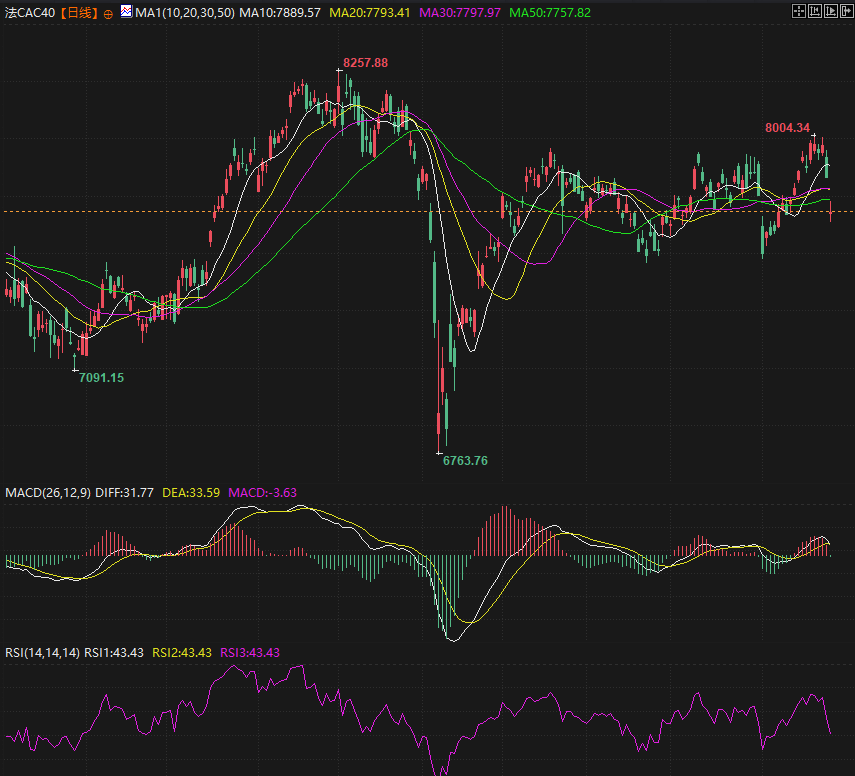Click the yellow MA20:7793.41 value
The image size is (855, 776).
click(370, 13)
